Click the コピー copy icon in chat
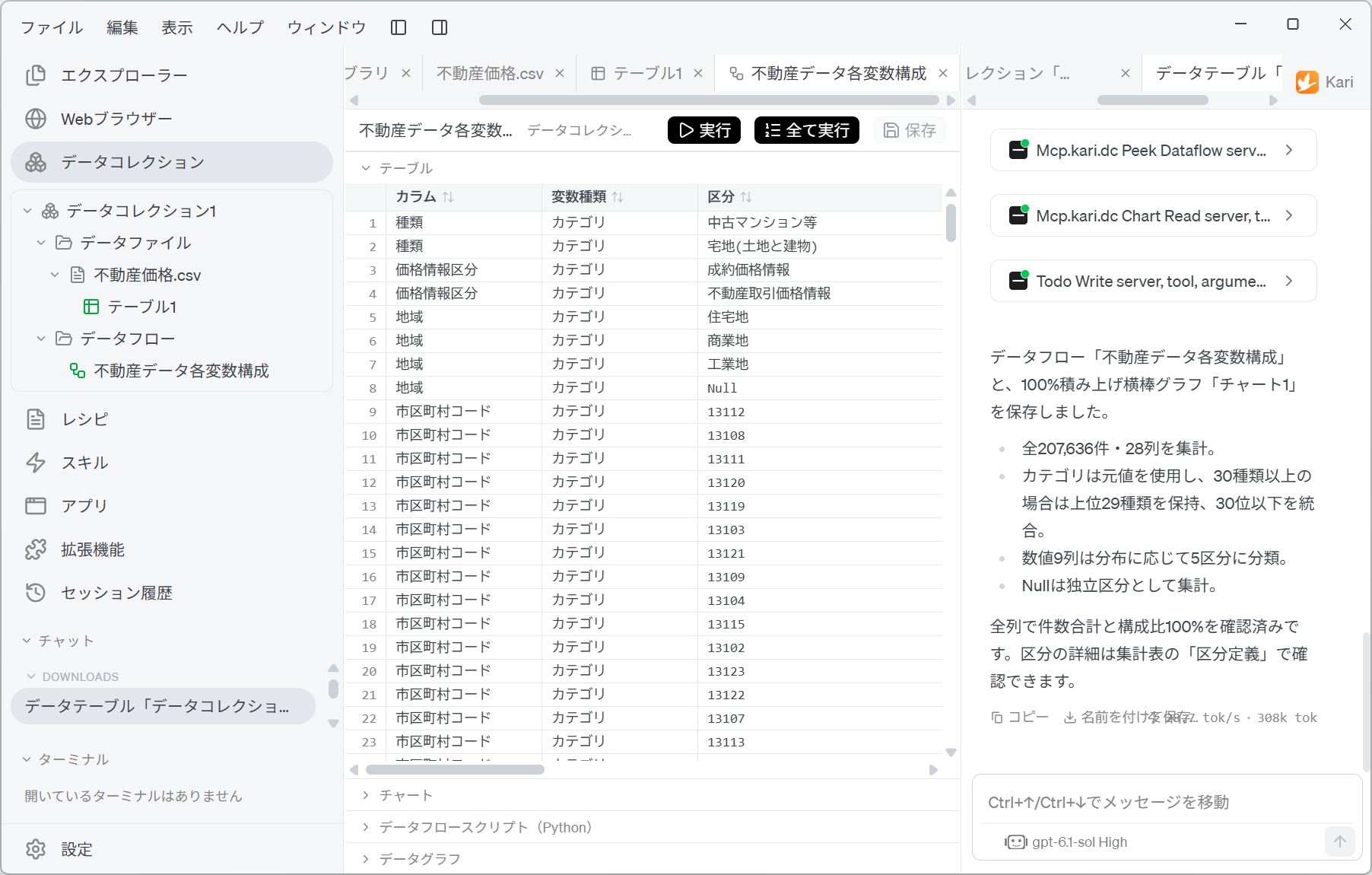1372x875 pixels. (997, 717)
